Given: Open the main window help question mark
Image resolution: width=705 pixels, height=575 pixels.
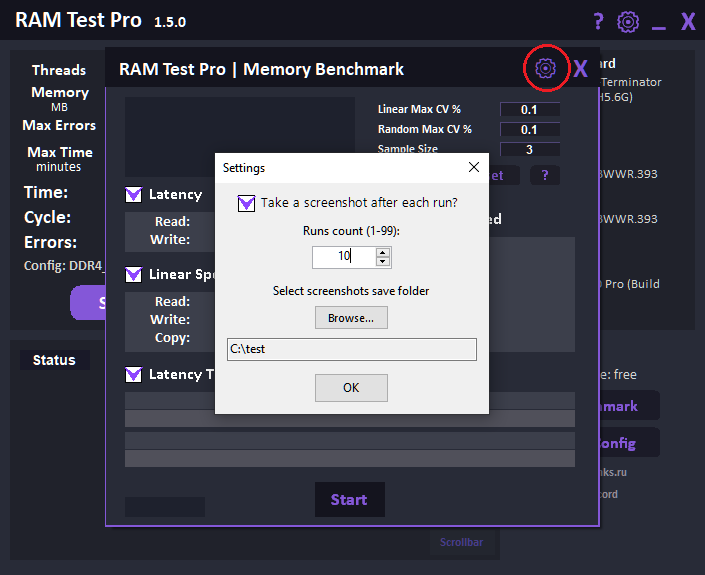Looking at the screenshot, I should (598, 21).
